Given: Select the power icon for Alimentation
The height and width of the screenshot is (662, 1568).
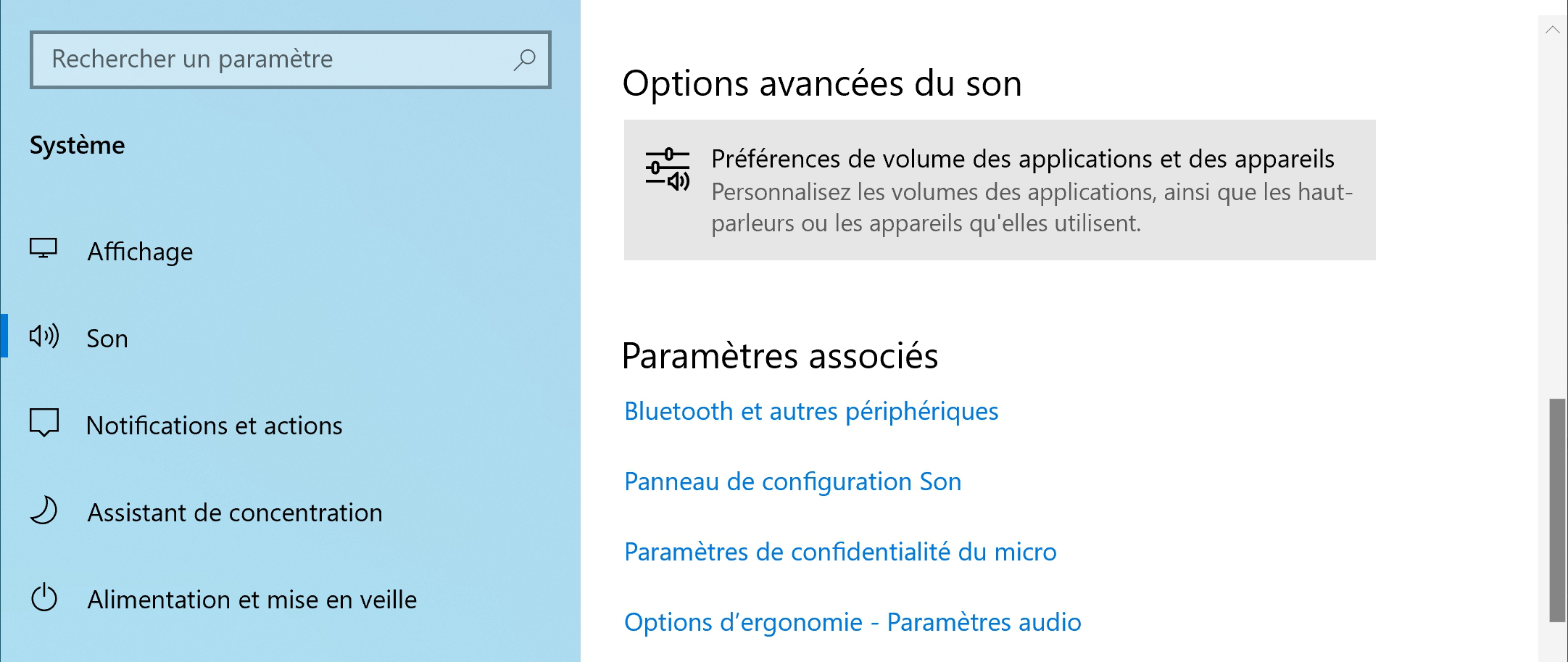Looking at the screenshot, I should [x=44, y=597].
